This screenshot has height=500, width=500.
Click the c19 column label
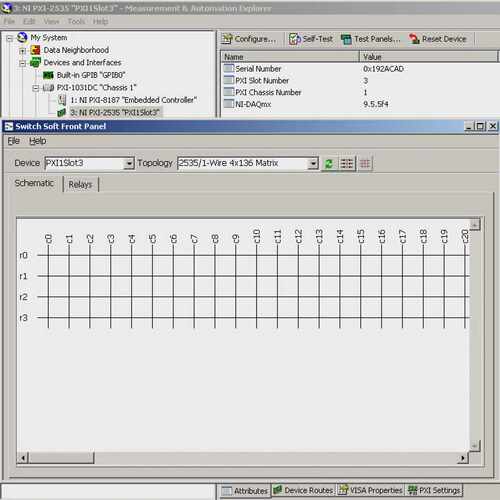click(444, 237)
